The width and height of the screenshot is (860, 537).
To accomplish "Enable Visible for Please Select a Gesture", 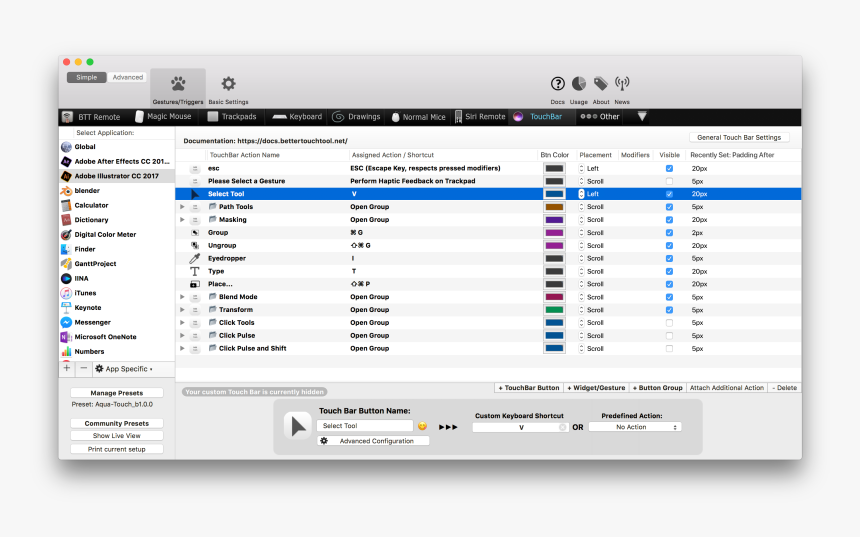I will [669, 181].
